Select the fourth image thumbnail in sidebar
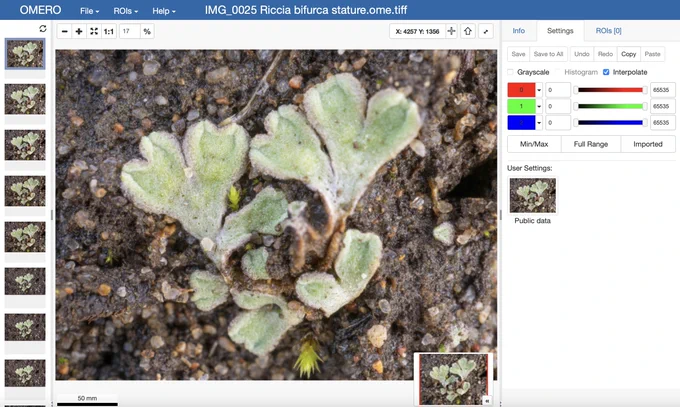Viewport: 680px width, 407px height. (25, 191)
